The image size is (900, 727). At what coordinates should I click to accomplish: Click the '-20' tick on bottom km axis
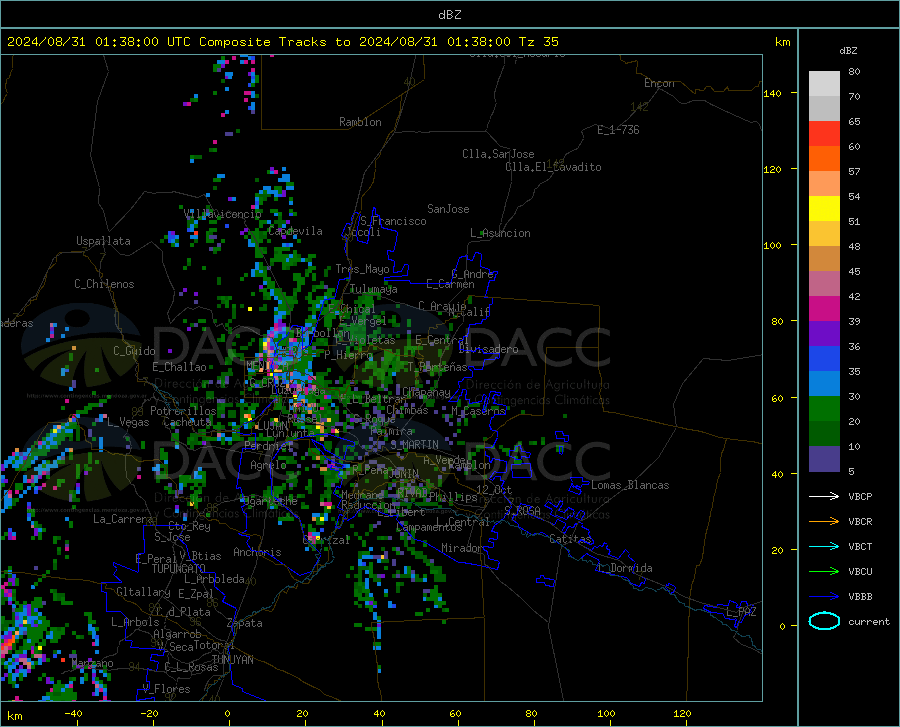pos(150,713)
